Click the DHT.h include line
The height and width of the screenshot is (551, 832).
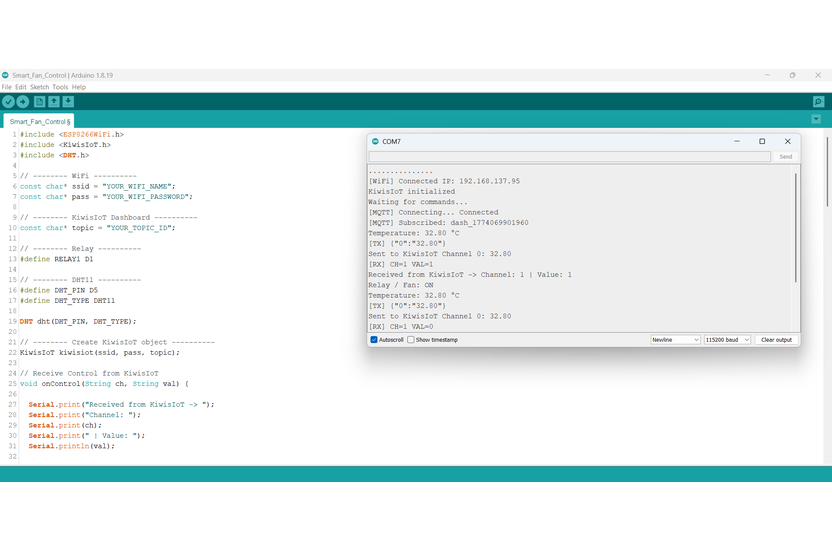54,155
